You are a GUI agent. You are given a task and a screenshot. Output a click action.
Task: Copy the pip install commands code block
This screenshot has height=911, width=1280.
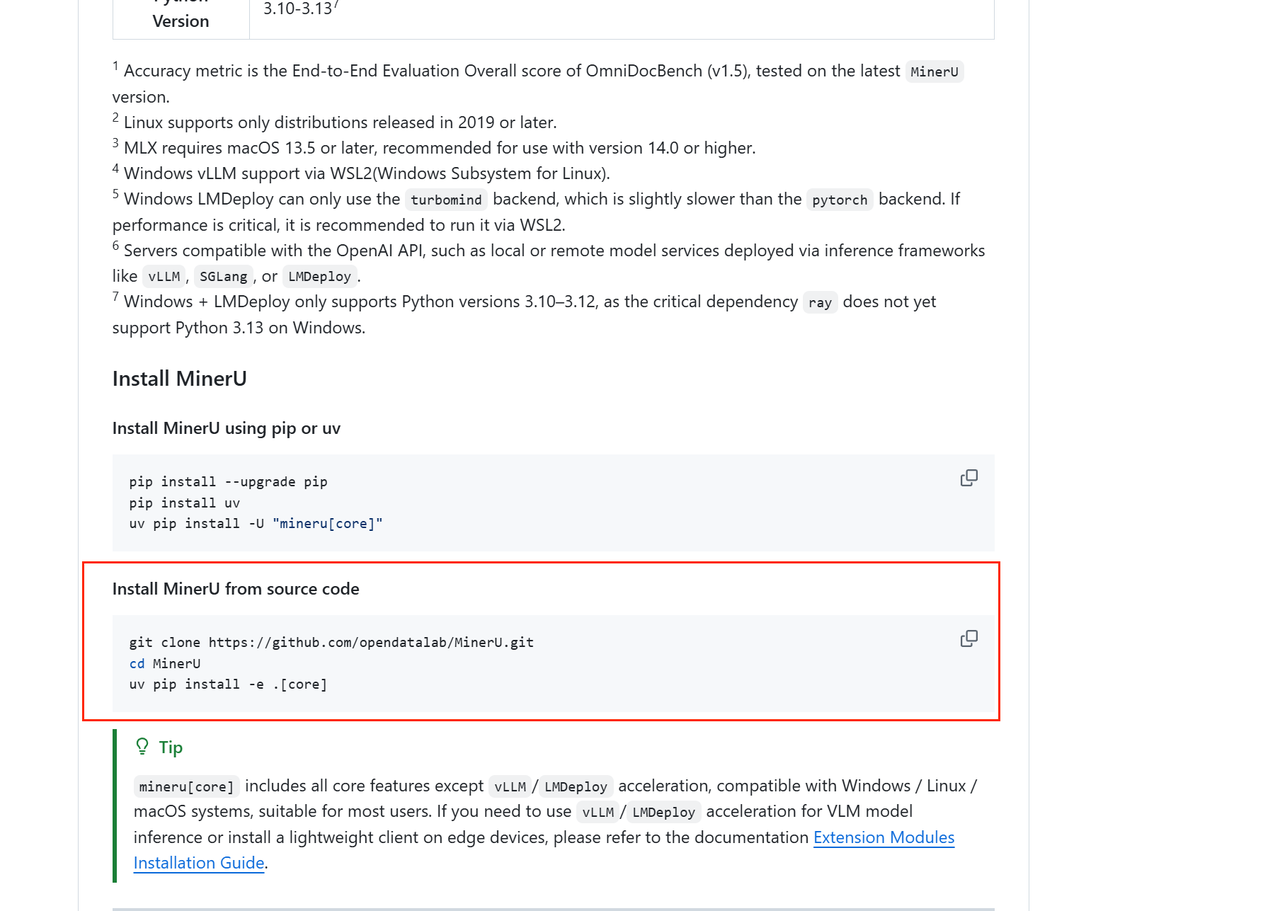(x=968, y=478)
